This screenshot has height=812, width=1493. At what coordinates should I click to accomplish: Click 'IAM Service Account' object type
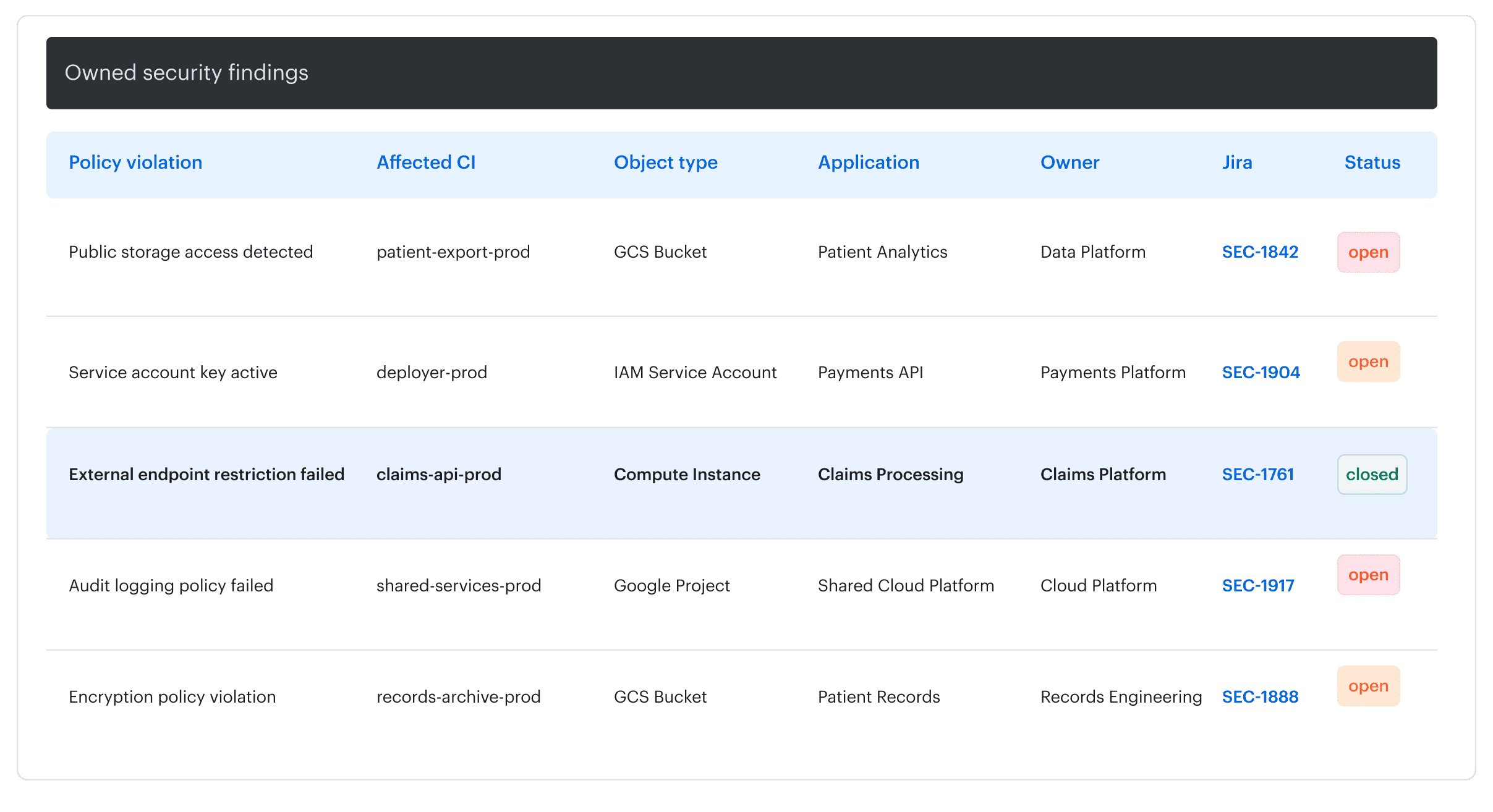tap(695, 373)
